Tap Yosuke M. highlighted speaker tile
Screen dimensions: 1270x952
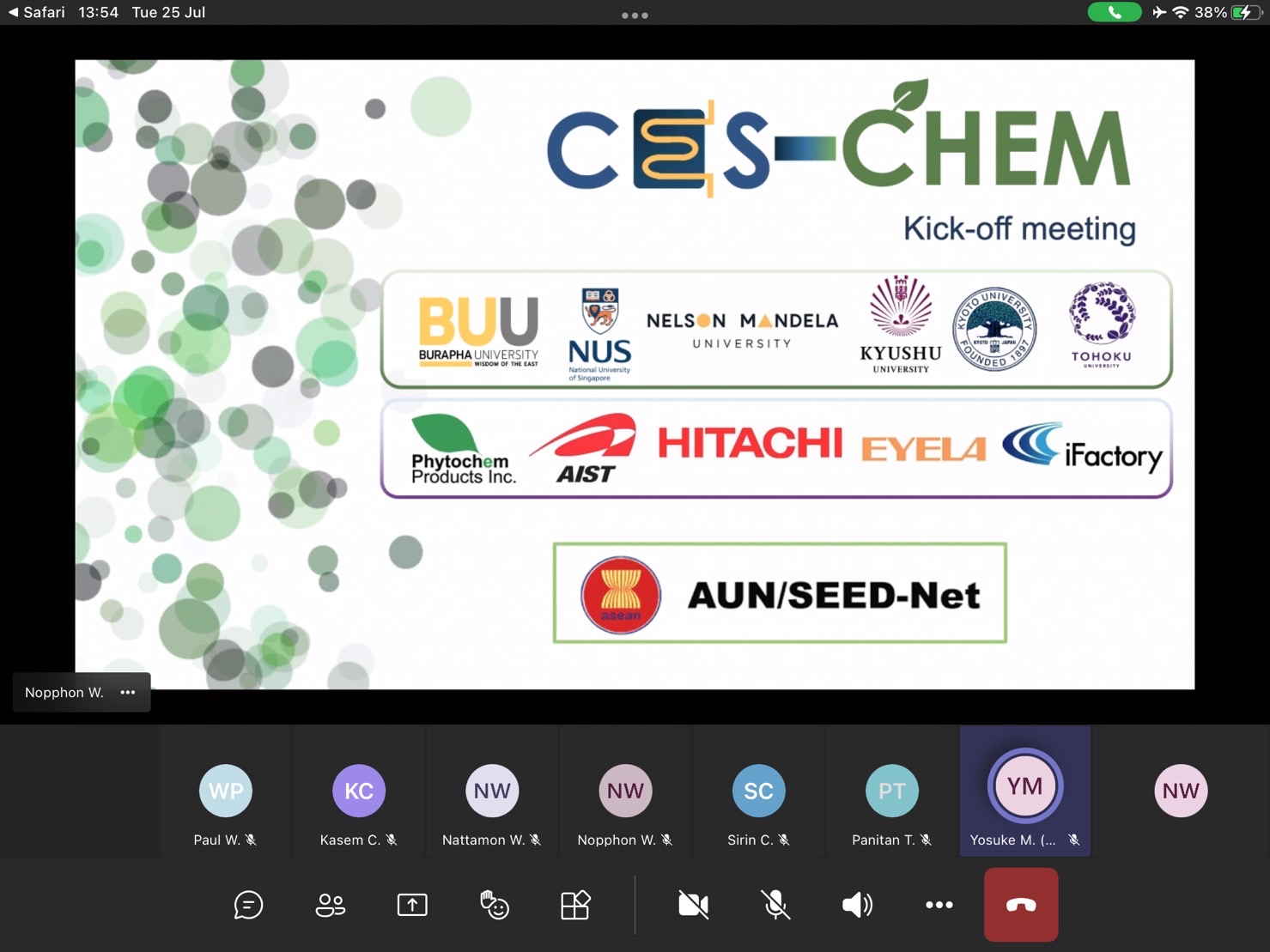[x=1024, y=791]
